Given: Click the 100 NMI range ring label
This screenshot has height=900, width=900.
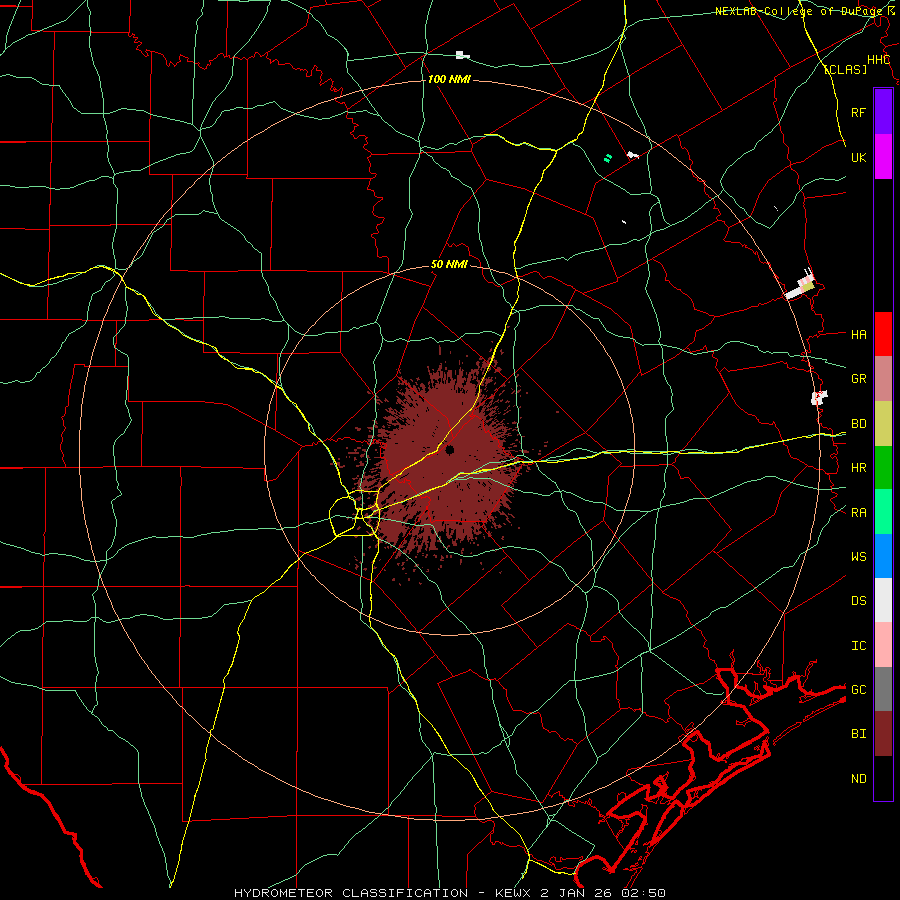Looking at the screenshot, I should point(449,79).
